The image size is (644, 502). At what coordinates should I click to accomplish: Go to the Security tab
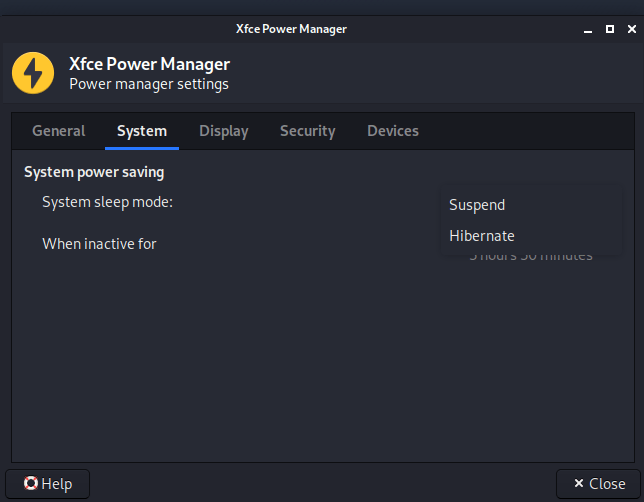click(x=307, y=131)
